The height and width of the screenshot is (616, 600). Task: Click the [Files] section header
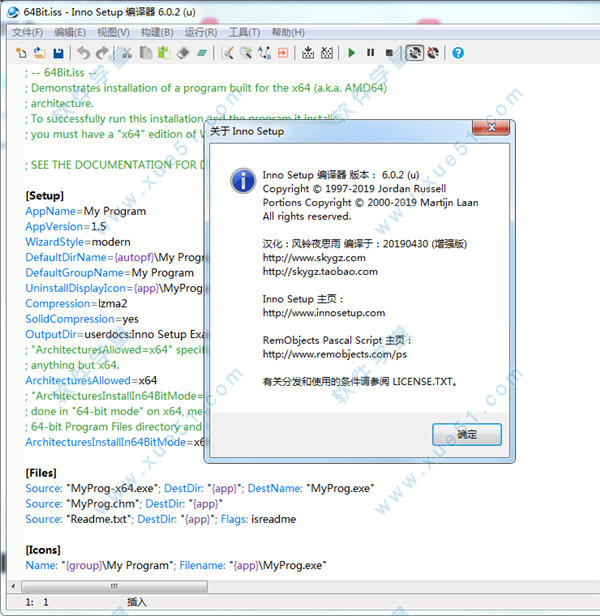pos(41,473)
